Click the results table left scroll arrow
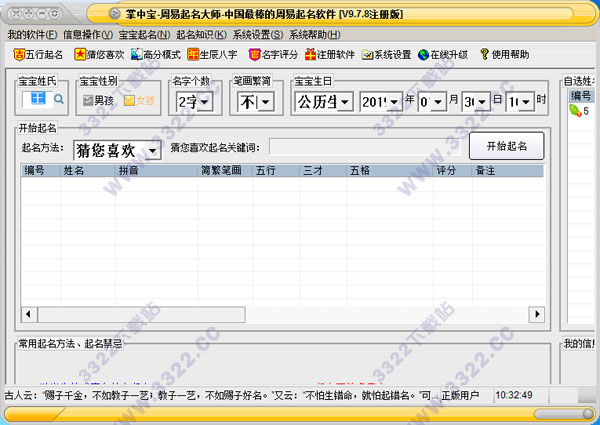 [x=29, y=314]
